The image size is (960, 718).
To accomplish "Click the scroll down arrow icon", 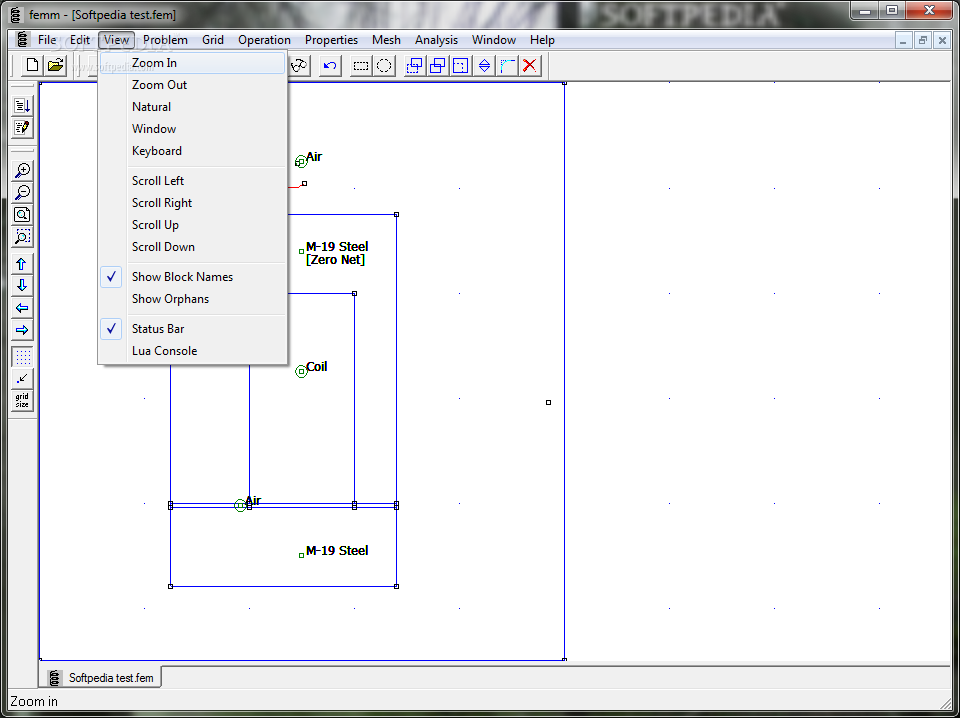I will tap(22, 286).
